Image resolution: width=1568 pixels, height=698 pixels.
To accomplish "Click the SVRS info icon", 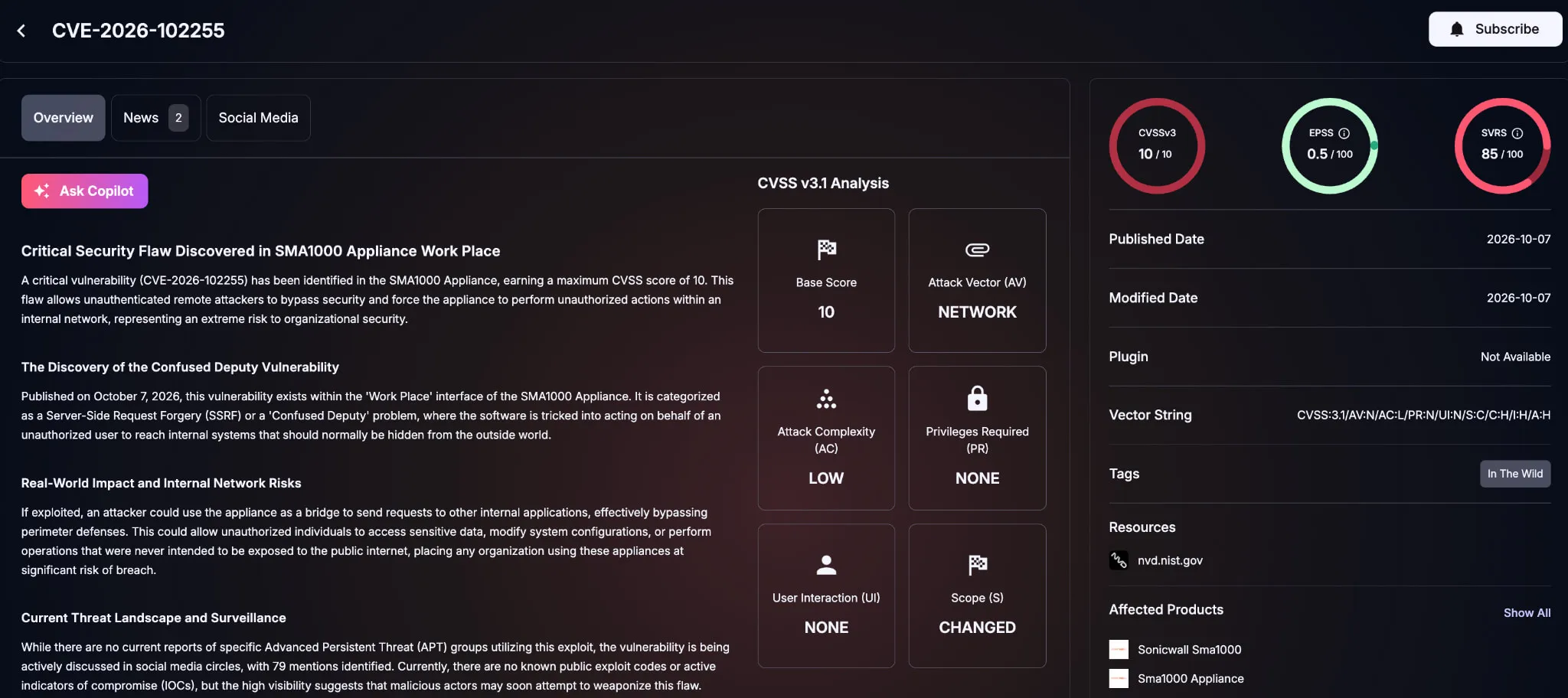I will pyautogui.click(x=1517, y=133).
